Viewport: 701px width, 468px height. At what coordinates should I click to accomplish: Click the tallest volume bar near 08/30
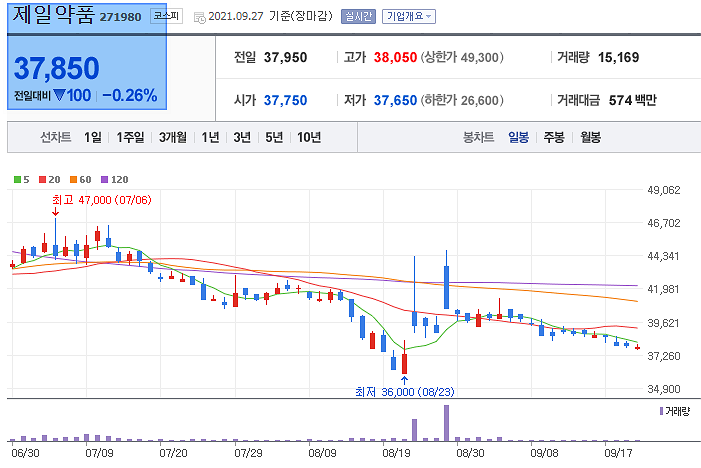(x=446, y=423)
